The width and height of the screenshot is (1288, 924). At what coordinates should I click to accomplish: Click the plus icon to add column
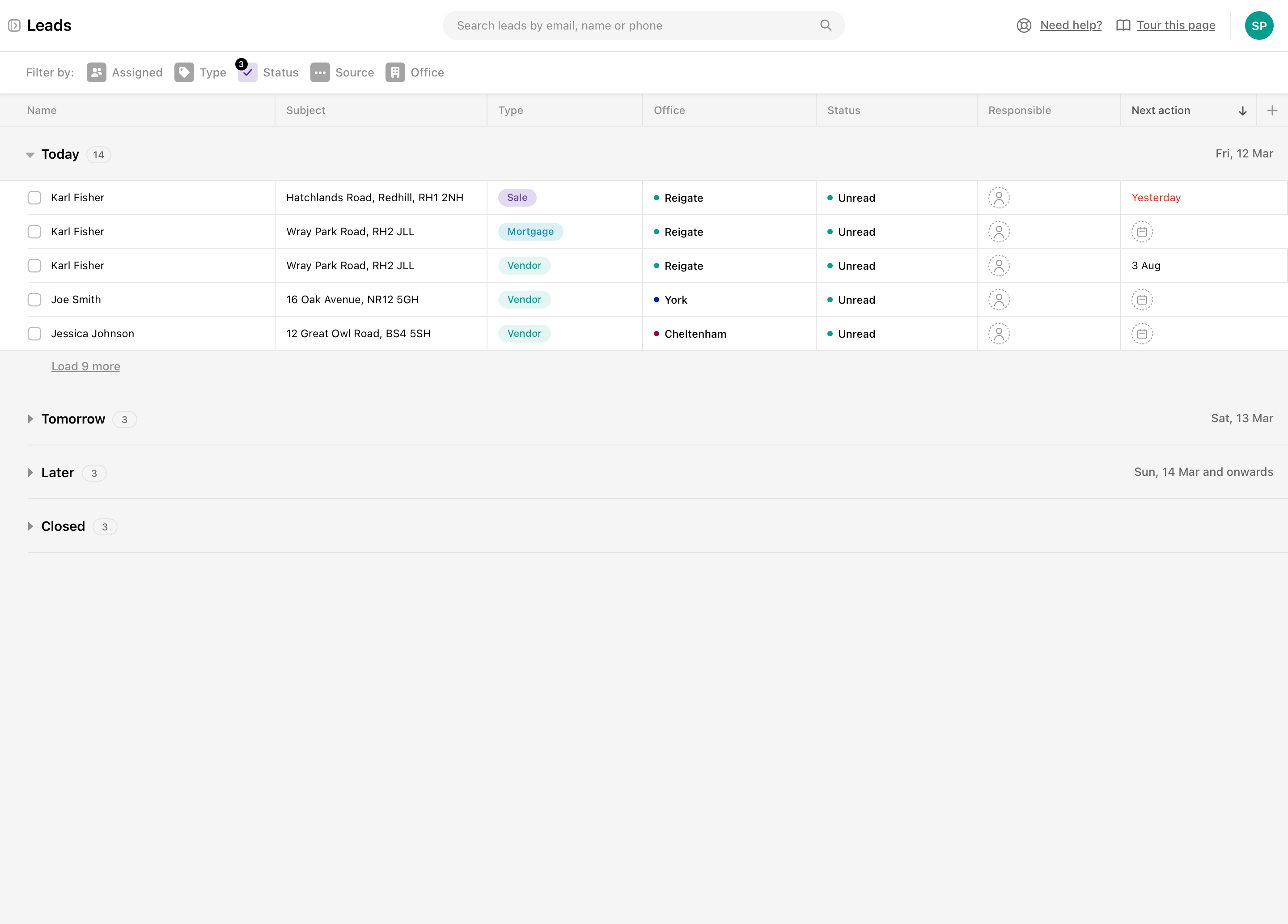point(1272,111)
